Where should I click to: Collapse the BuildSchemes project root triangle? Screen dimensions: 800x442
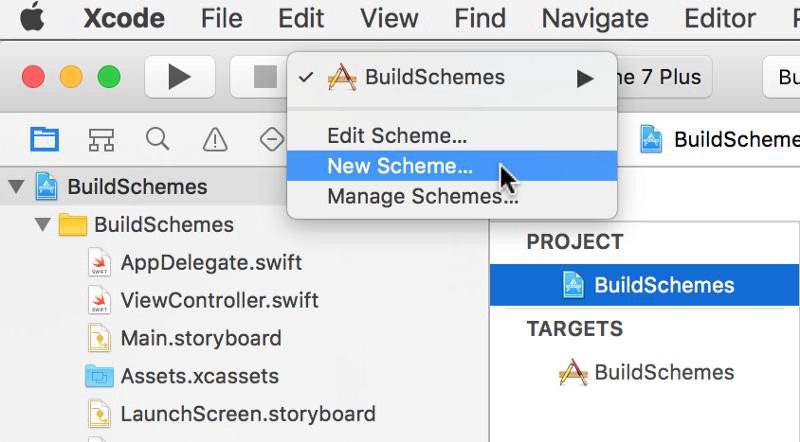pyautogui.click(x=16, y=187)
